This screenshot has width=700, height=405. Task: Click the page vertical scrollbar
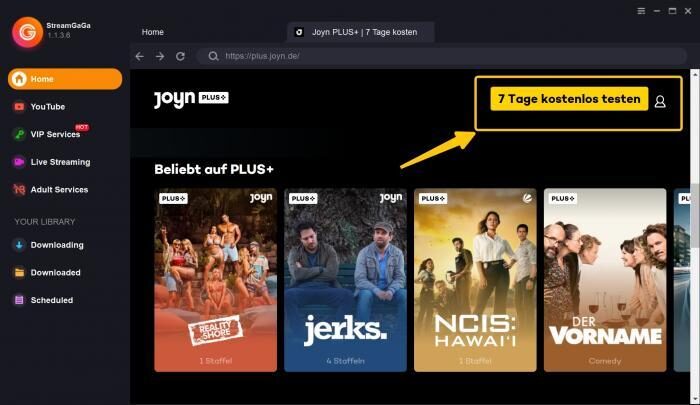click(x=695, y=215)
